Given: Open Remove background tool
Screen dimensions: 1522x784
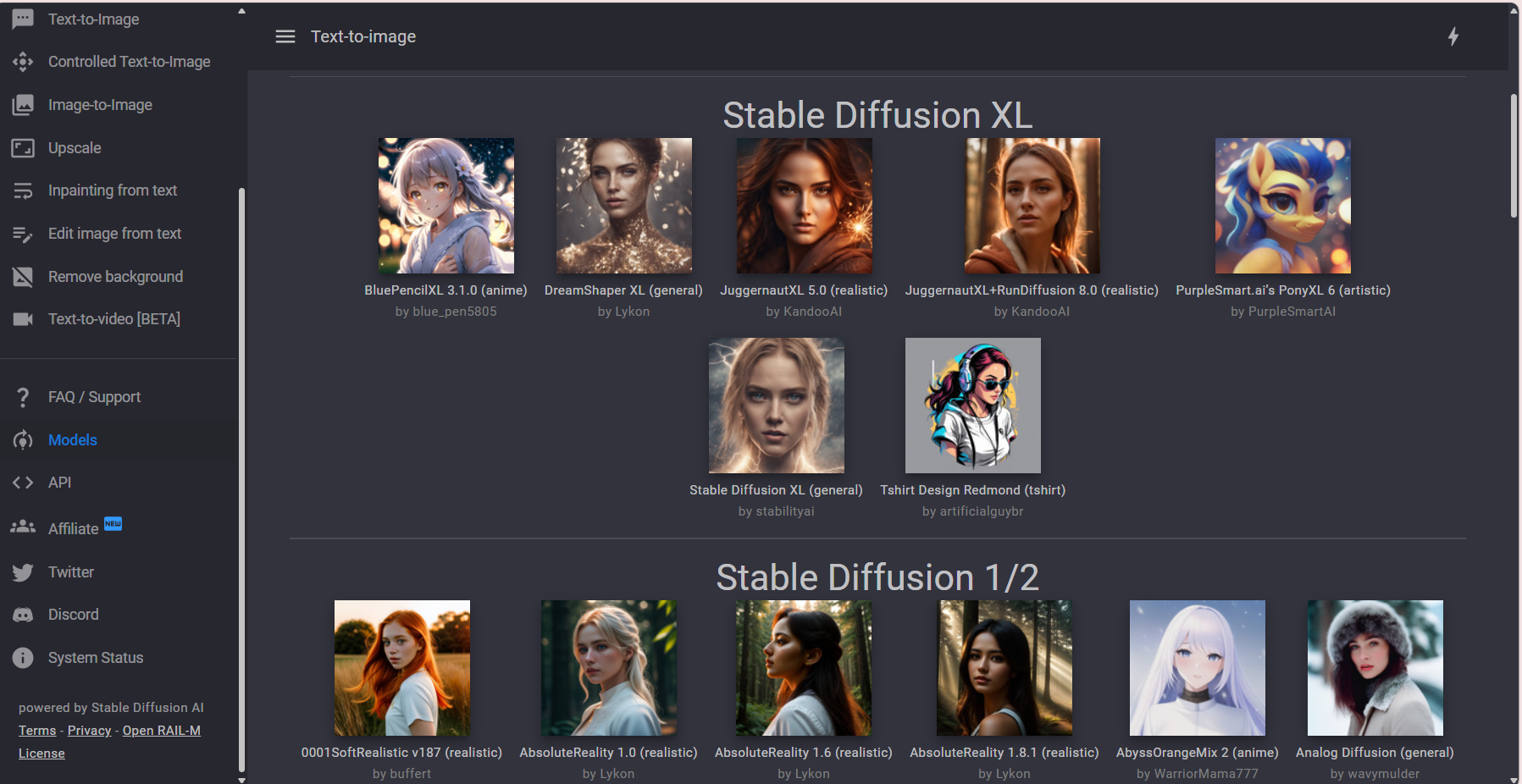Looking at the screenshot, I should coord(115,277).
